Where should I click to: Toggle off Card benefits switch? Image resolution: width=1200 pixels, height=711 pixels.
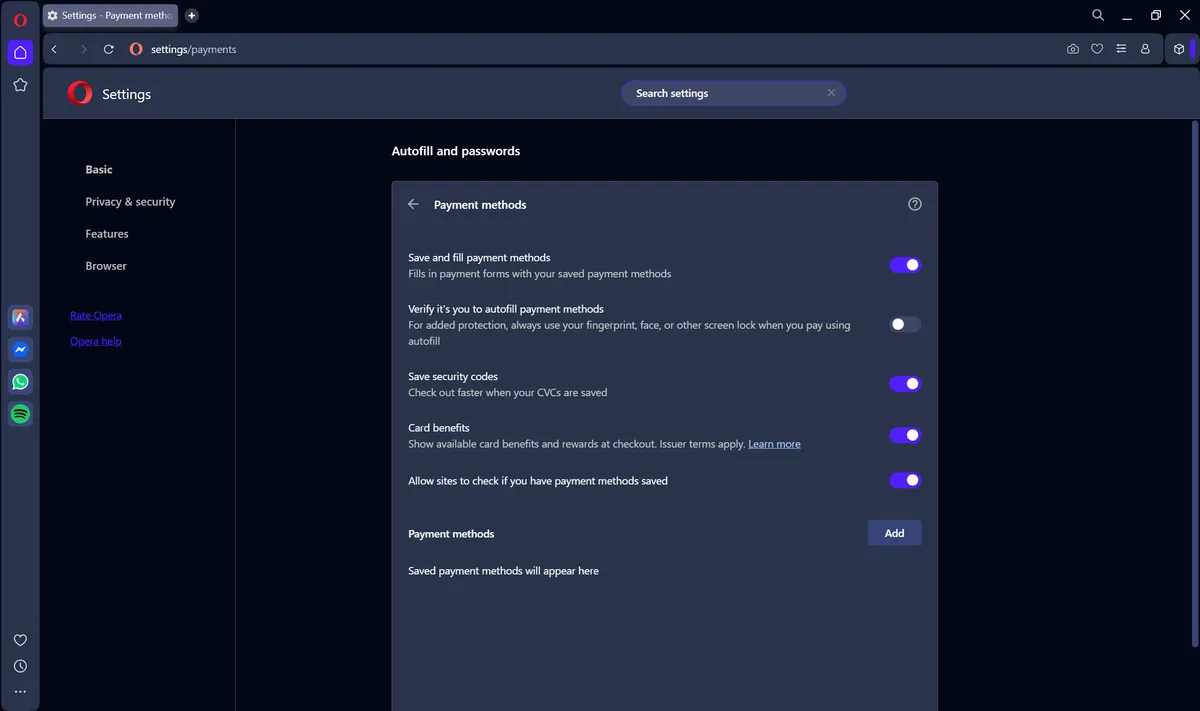tap(905, 435)
